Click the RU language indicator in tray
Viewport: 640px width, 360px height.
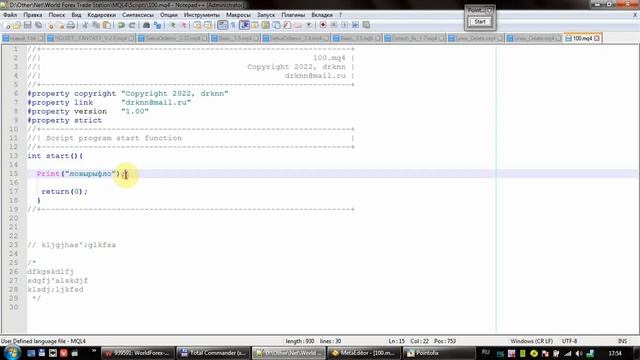[486, 352]
